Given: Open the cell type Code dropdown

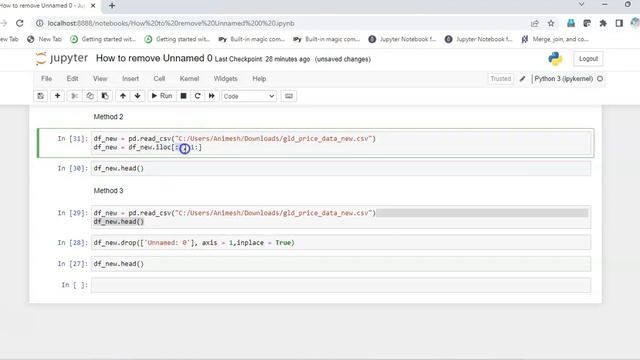Looking at the screenshot, I should point(249,96).
